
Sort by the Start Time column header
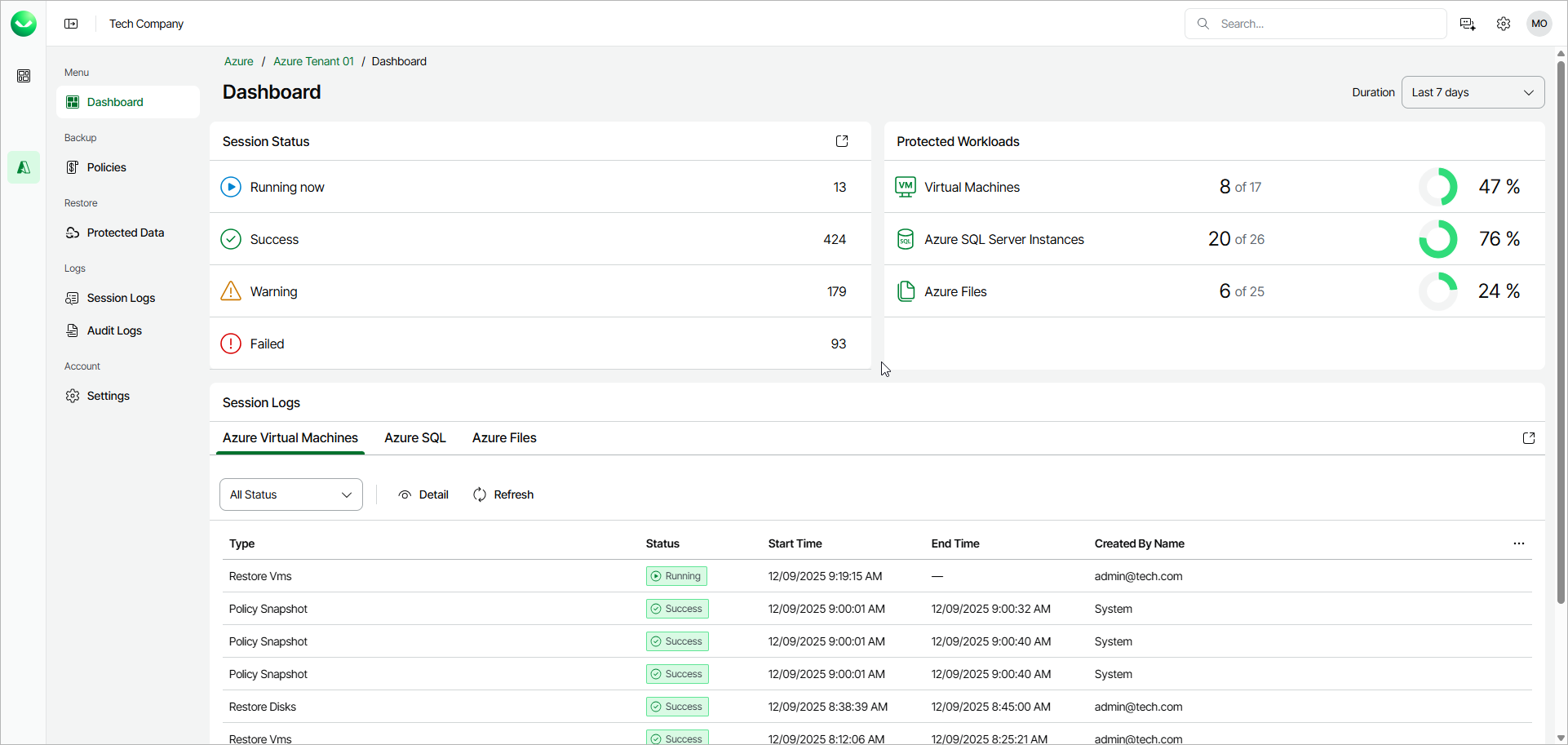[795, 543]
